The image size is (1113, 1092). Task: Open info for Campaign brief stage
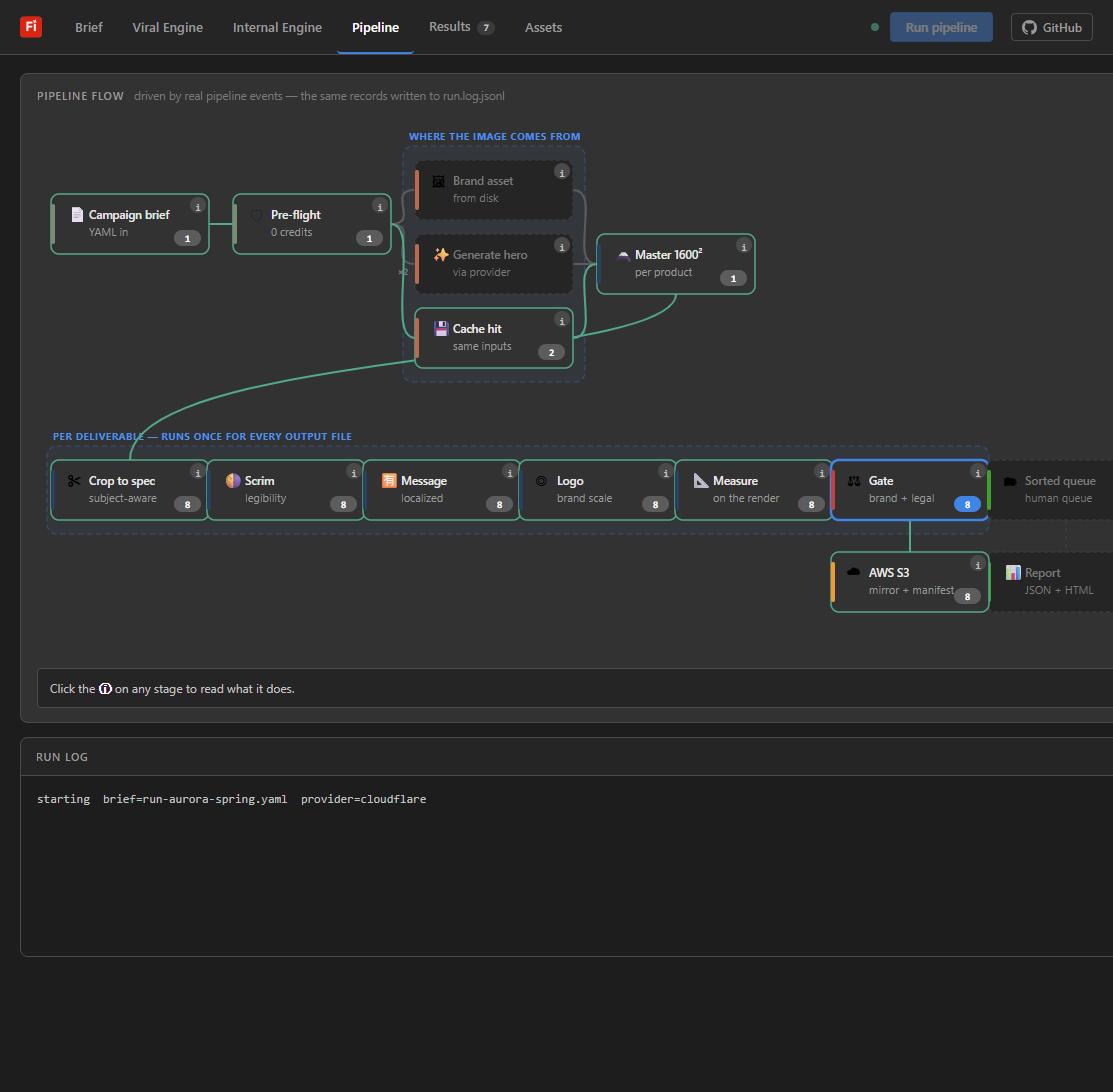point(197,207)
